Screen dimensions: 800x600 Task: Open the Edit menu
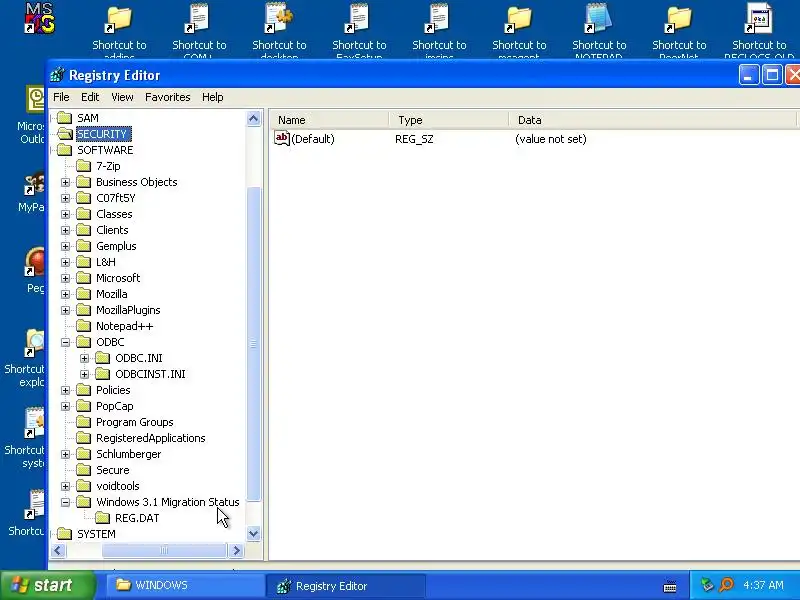(90, 97)
